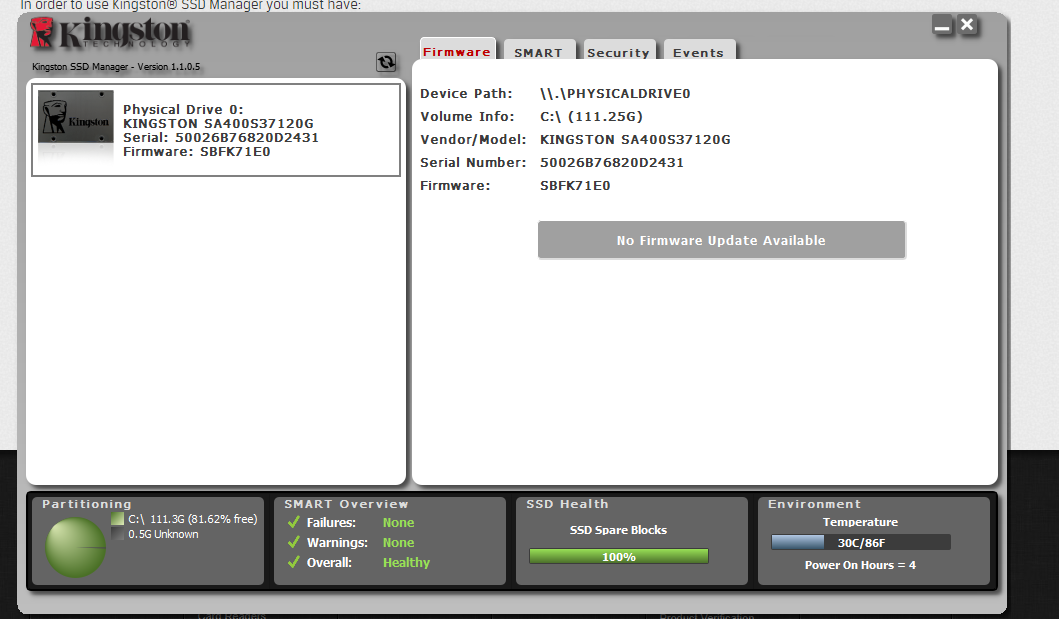Click No Firmware Update Available button
This screenshot has width=1059, height=619.
click(721, 240)
